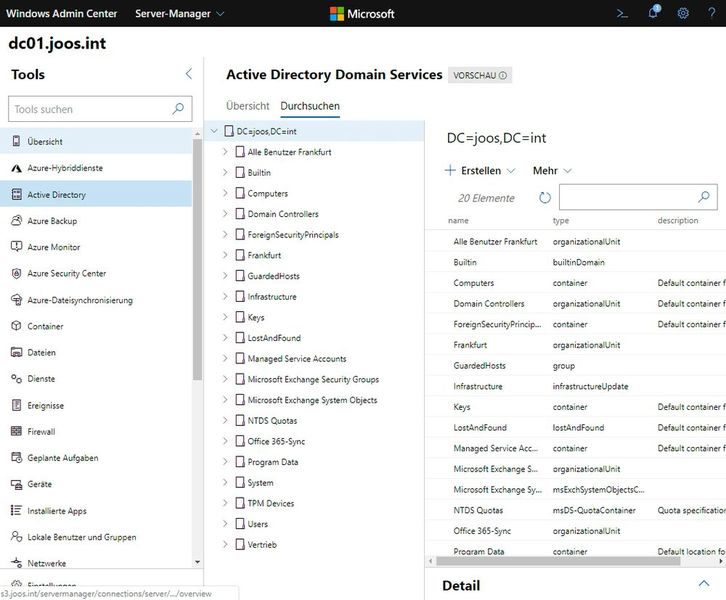Viewport: 726px width, 600px height.
Task: Expand the Computers tree node
Action: [x=225, y=193]
